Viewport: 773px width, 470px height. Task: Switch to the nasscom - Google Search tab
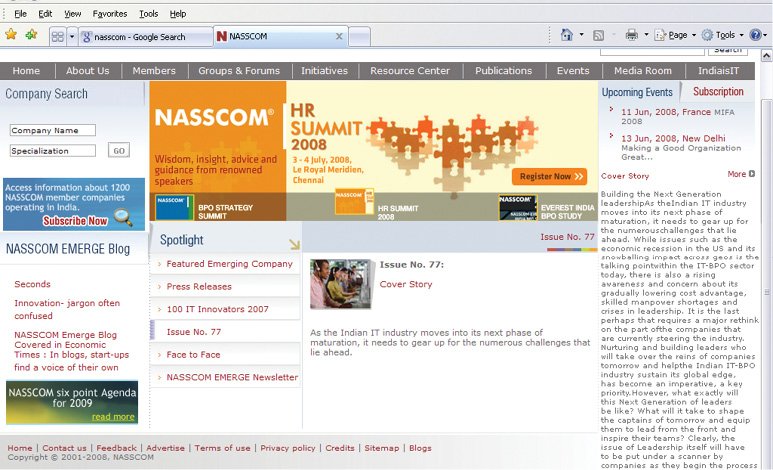pyautogui.click(x=145, y=37)
